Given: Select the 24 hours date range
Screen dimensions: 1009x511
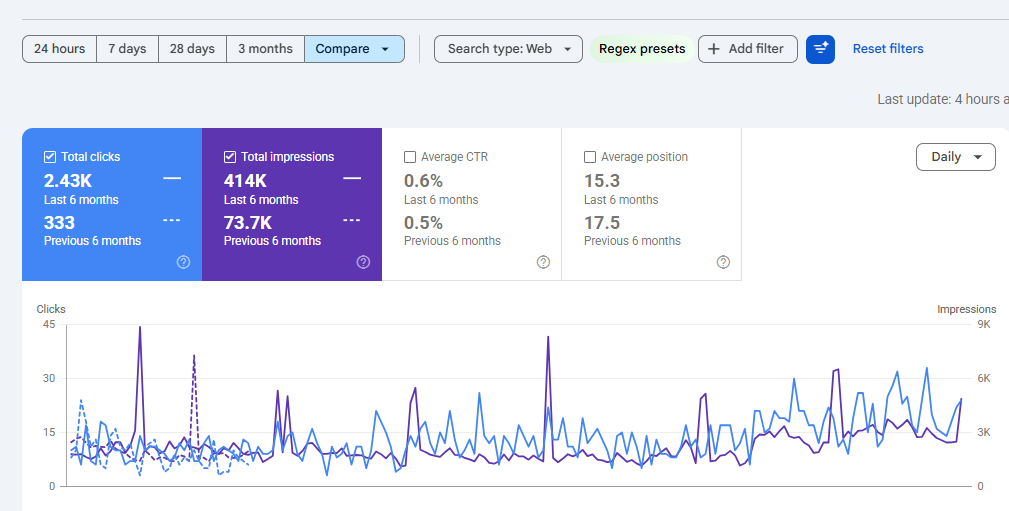Looking at the screenshot, I should (59, 49).
